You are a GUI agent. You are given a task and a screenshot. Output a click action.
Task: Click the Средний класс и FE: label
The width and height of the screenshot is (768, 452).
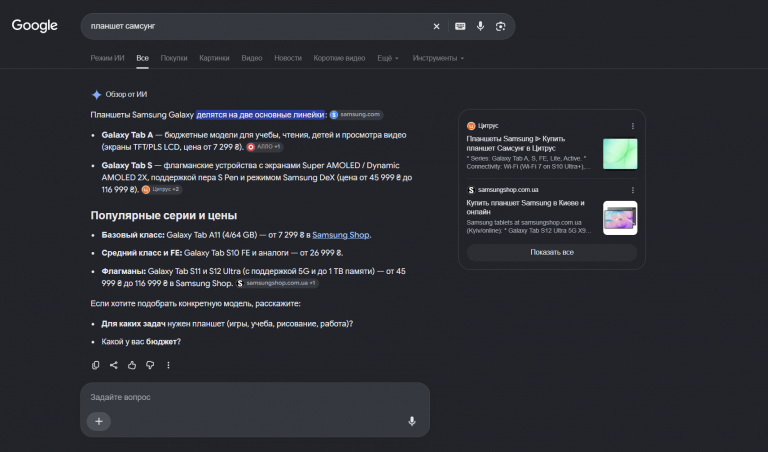[142, 253]
